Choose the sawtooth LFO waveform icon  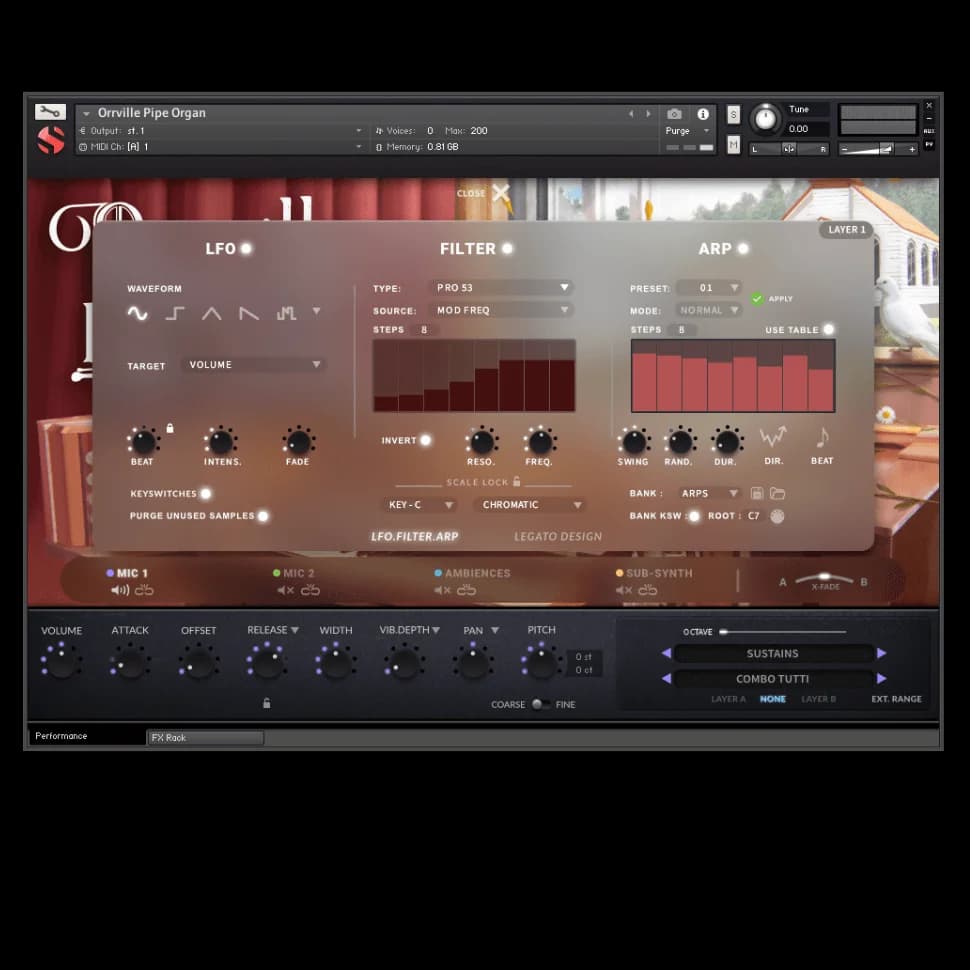click(249, 313)
